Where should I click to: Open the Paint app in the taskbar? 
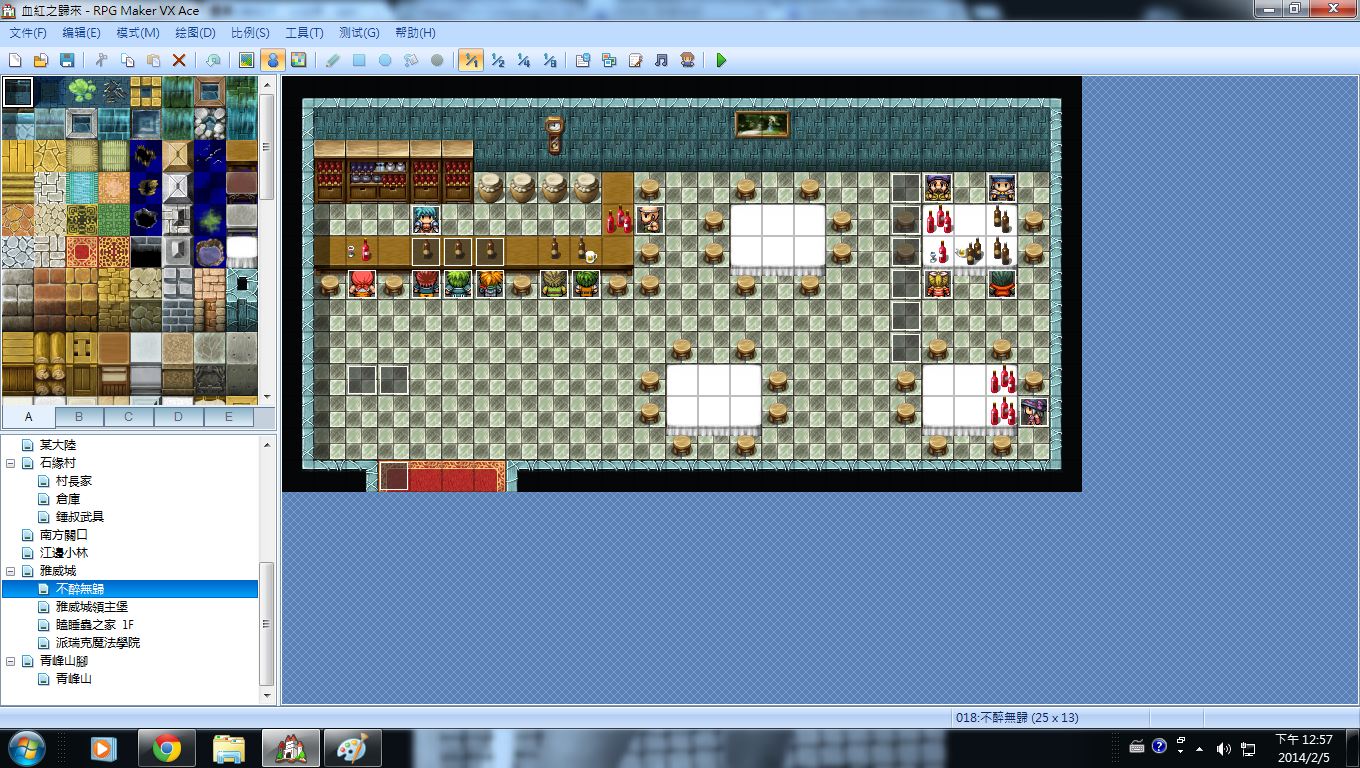tap(351, 748)
